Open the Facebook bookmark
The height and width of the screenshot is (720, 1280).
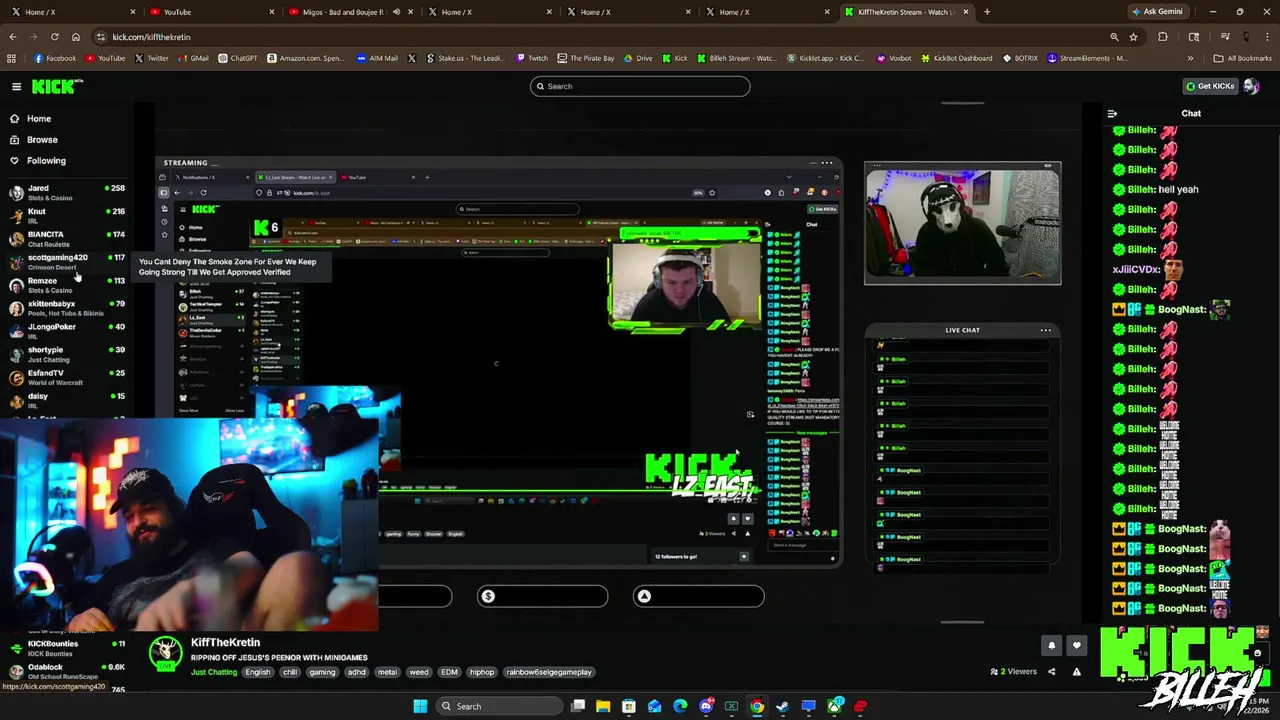tap(54, 58)
